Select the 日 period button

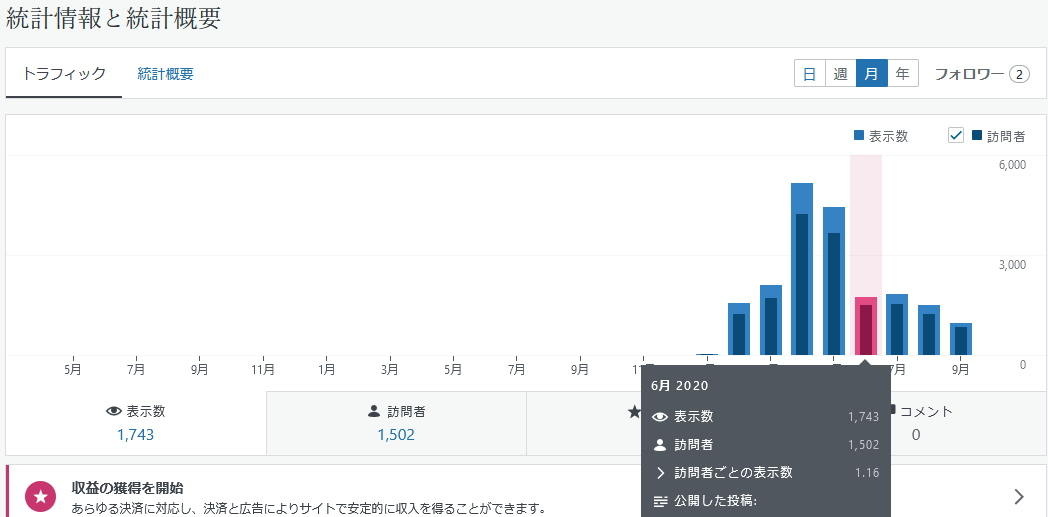point(809,73)
